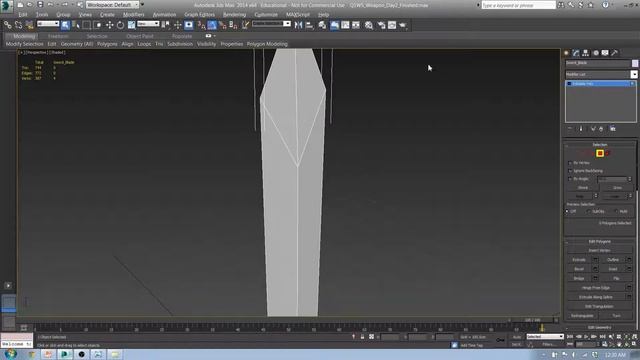Click the timeline frame slider

coord(533,320)
